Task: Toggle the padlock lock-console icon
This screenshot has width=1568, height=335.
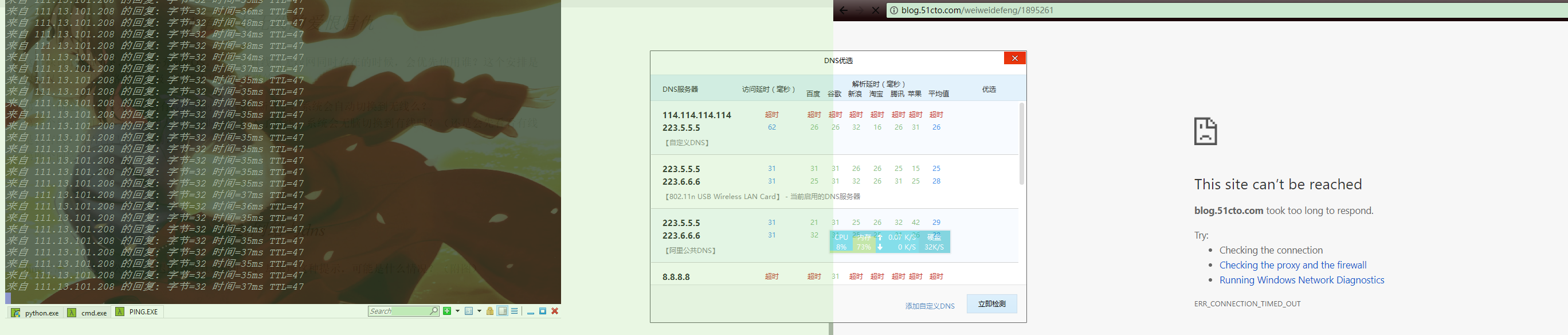Action: [x=490, y=311]
